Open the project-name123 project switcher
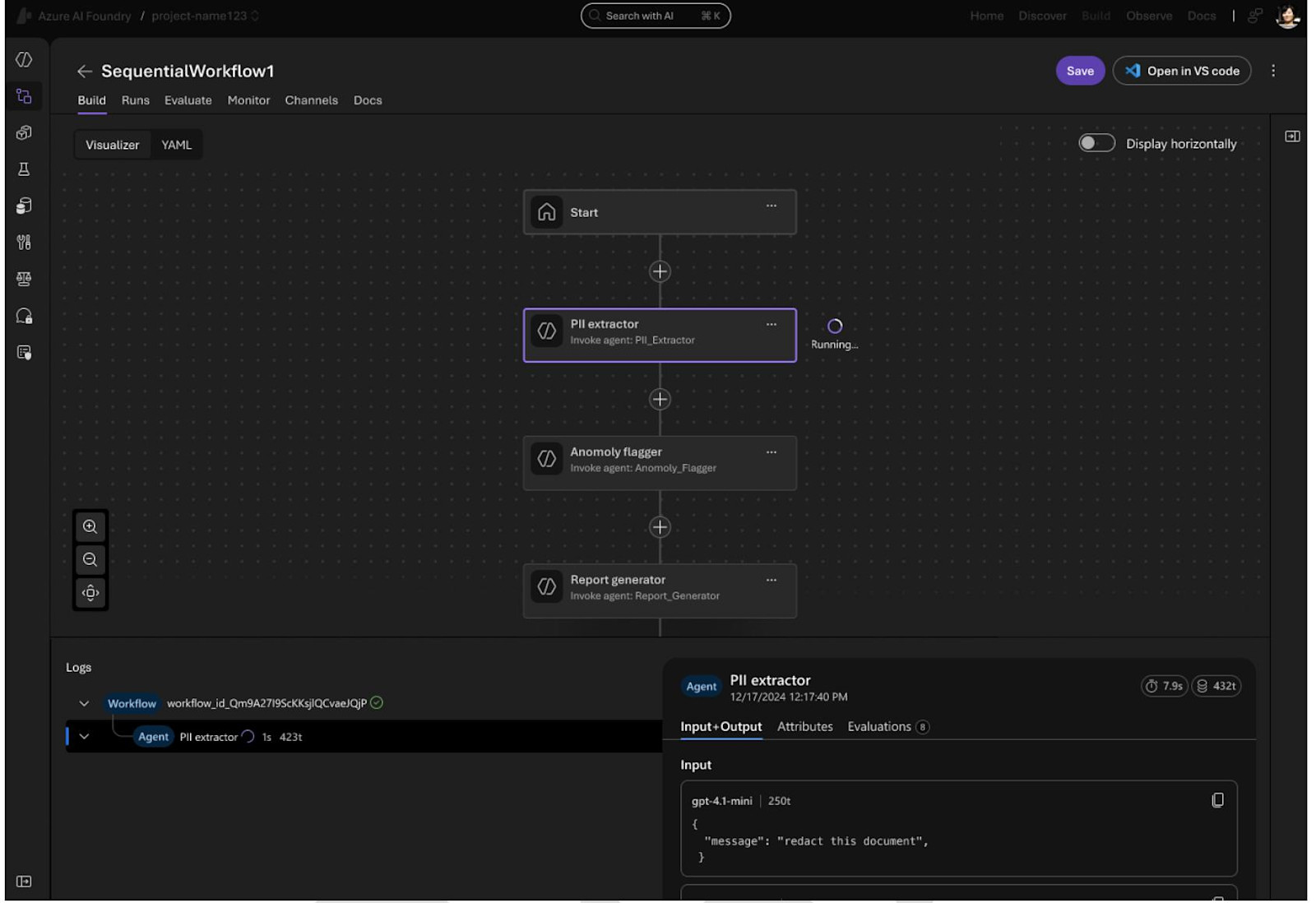This screenshot has width=1316, height=903. [205, 16]
